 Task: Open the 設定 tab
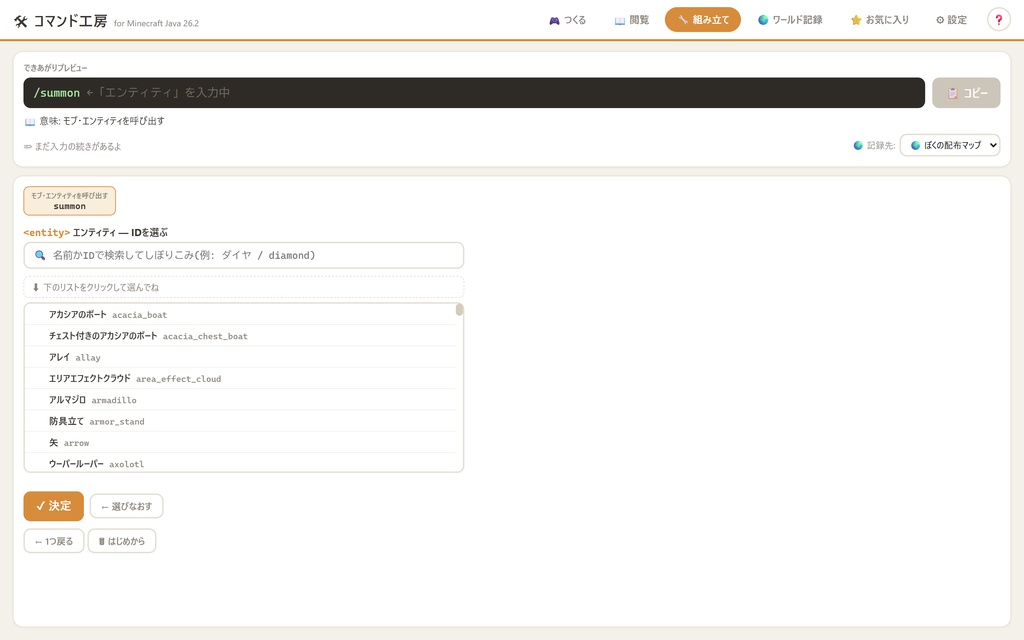coord(951,20)
